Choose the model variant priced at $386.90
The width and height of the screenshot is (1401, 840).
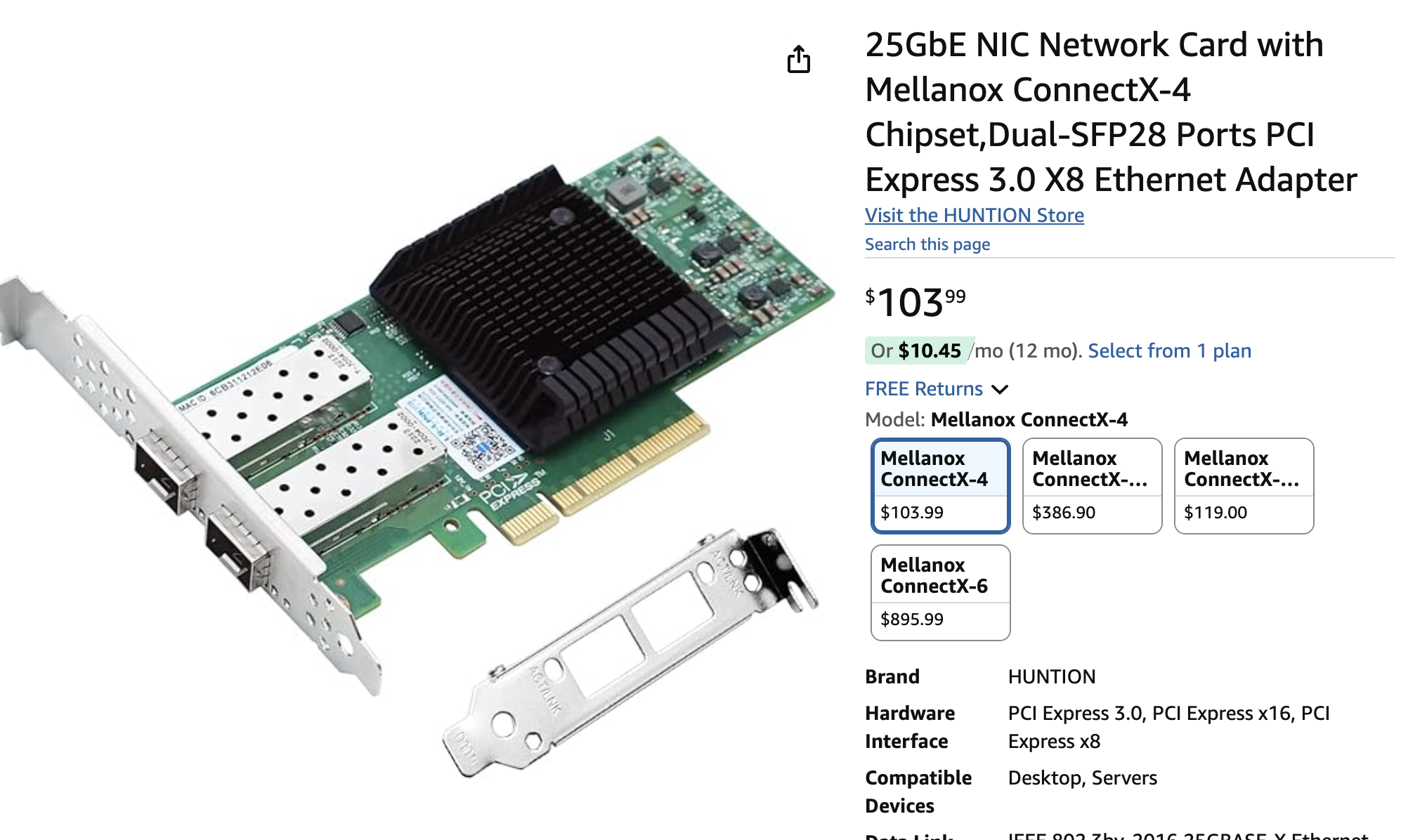coord(1092,486)
